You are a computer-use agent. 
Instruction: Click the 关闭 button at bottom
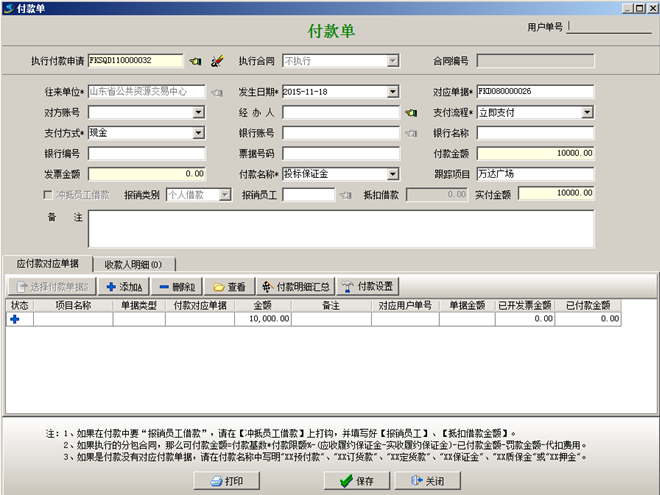425,480
